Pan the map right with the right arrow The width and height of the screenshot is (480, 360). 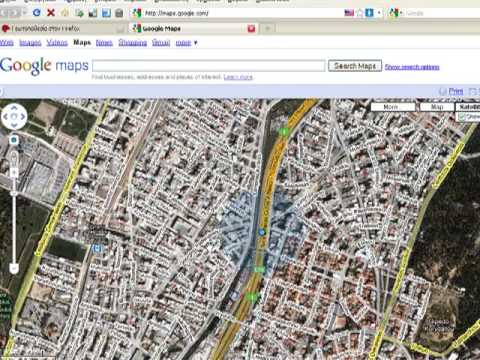[23, 117]
